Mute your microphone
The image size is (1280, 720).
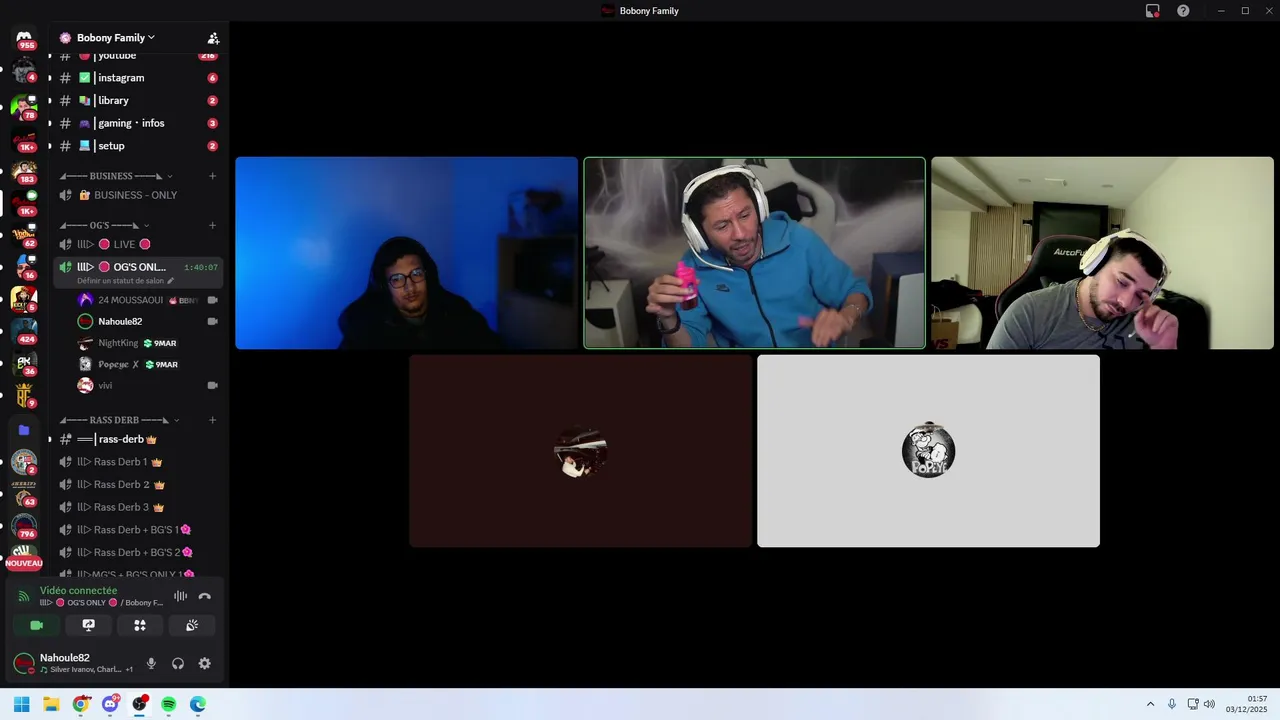(151, 663)
